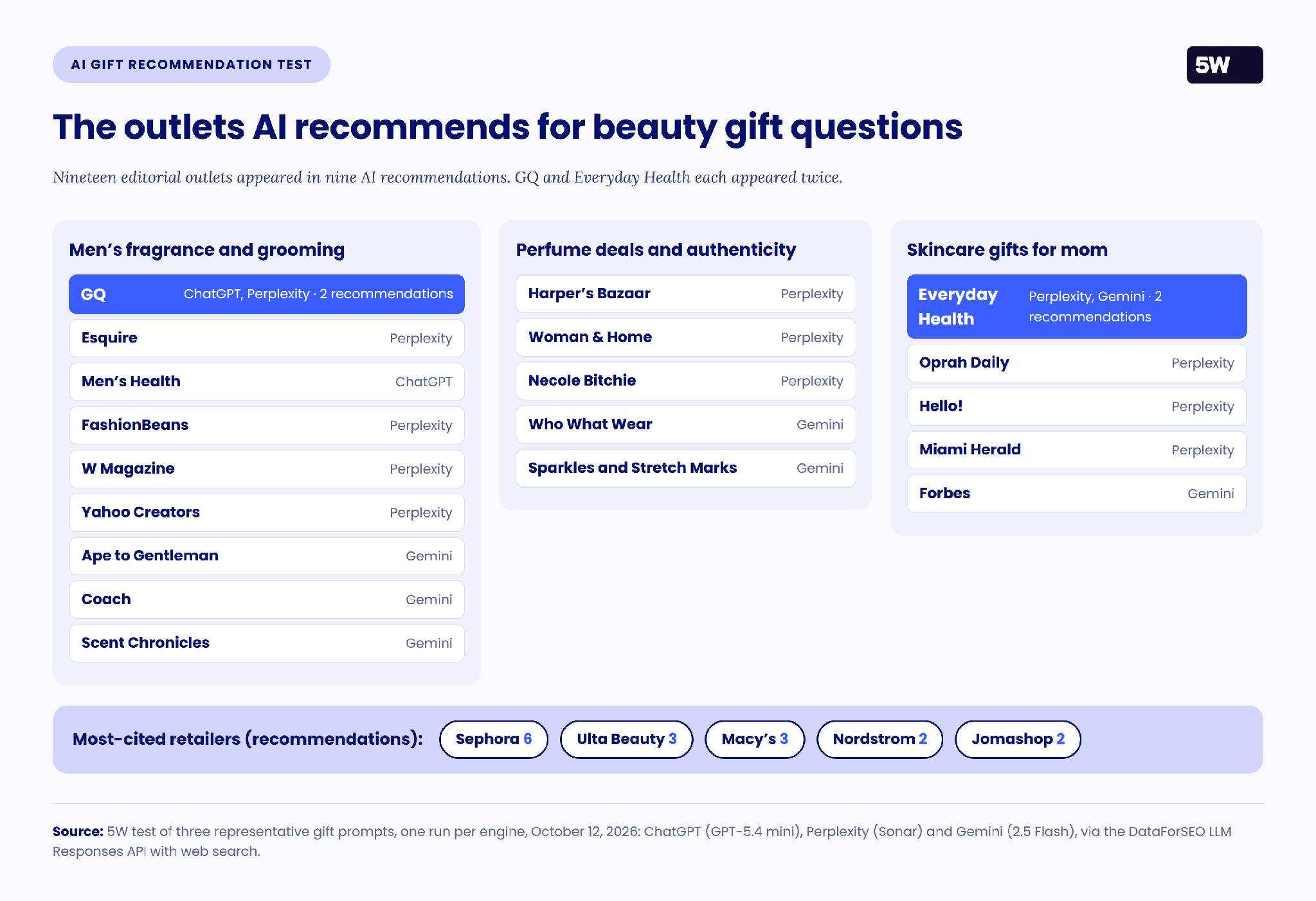This screenshot has height=901, width=1316.
Task: Click the 5W logo badge
Action: tap(1224, 65)
